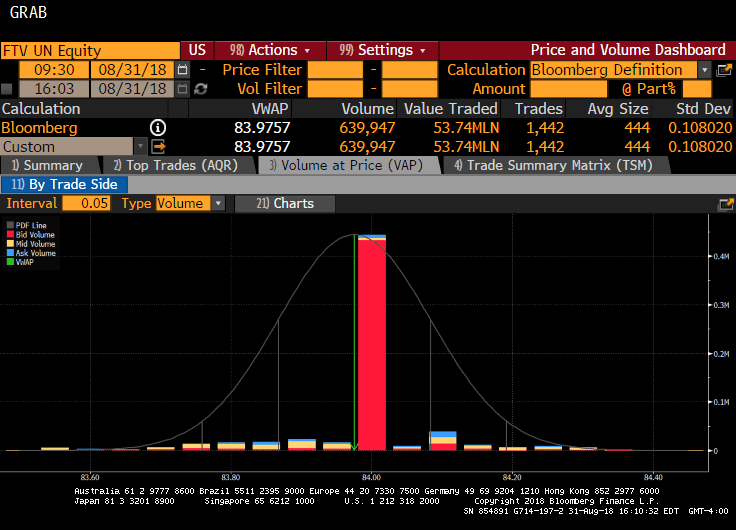Click the Interval input field showing 0.05
Viewport: 736px width, 530px height.
pyautogui.click(x=87, y=204)
